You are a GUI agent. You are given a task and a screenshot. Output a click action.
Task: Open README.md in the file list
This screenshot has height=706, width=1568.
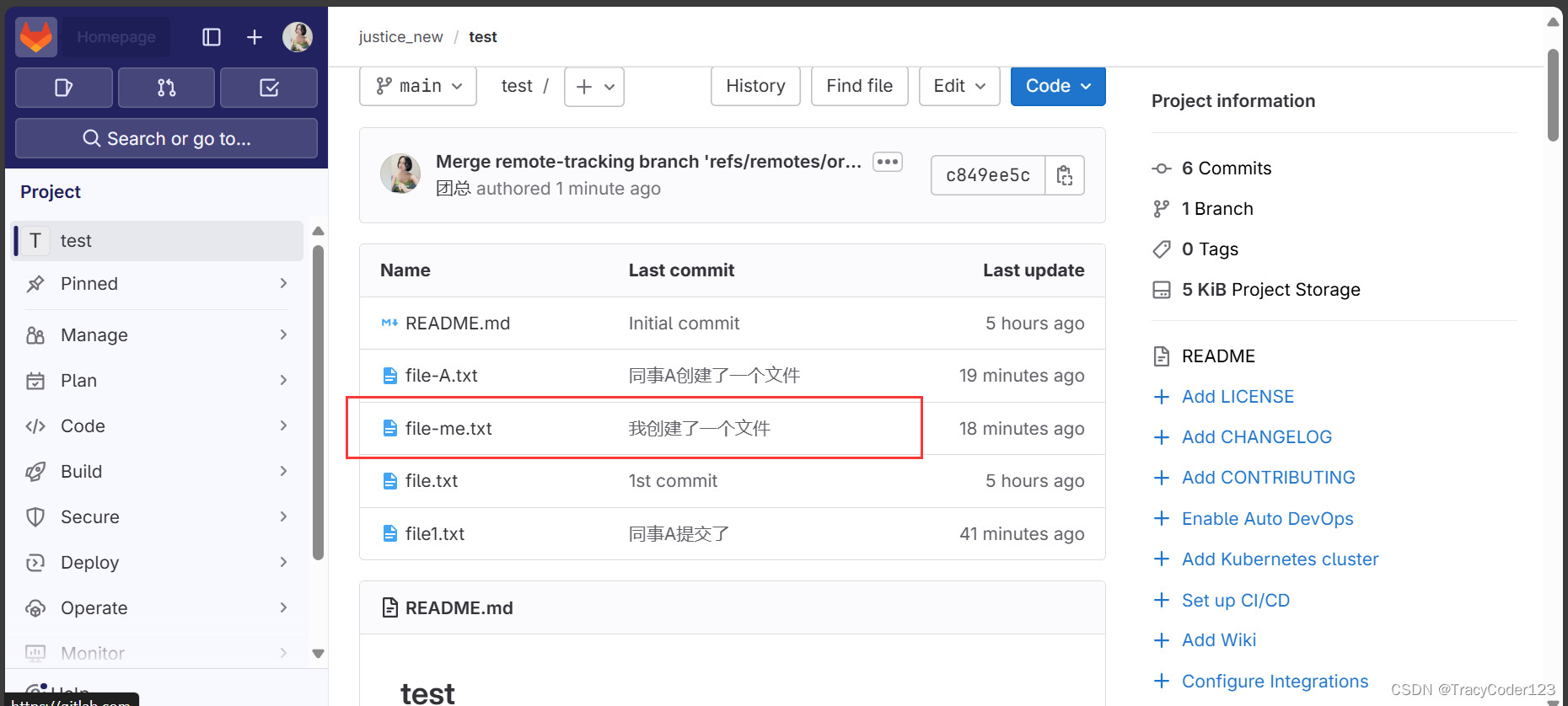pyautogui.click(x=458, y=324)
